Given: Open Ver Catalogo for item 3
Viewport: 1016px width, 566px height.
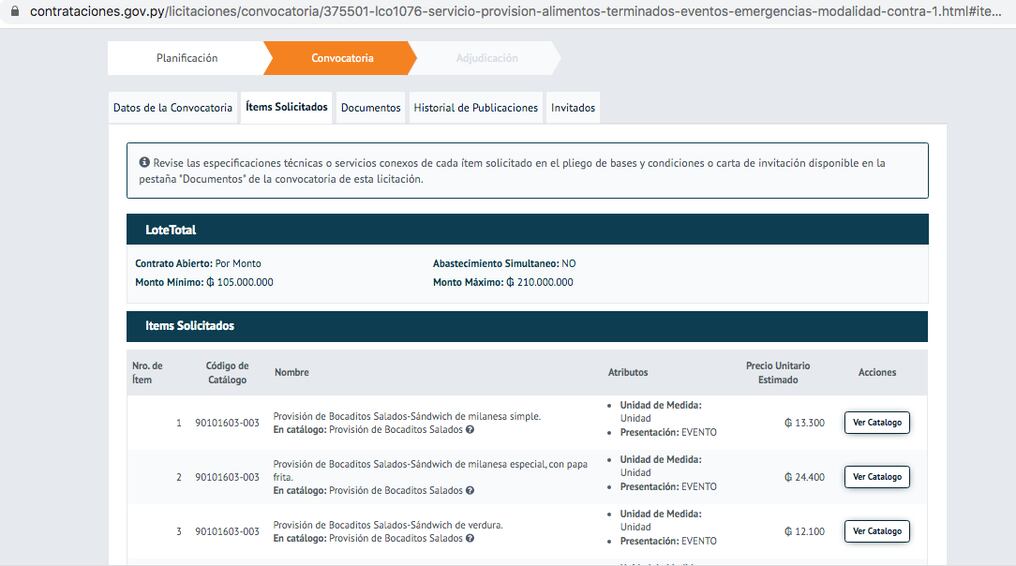Looking at the screenshot, I should tap(877, 531).
